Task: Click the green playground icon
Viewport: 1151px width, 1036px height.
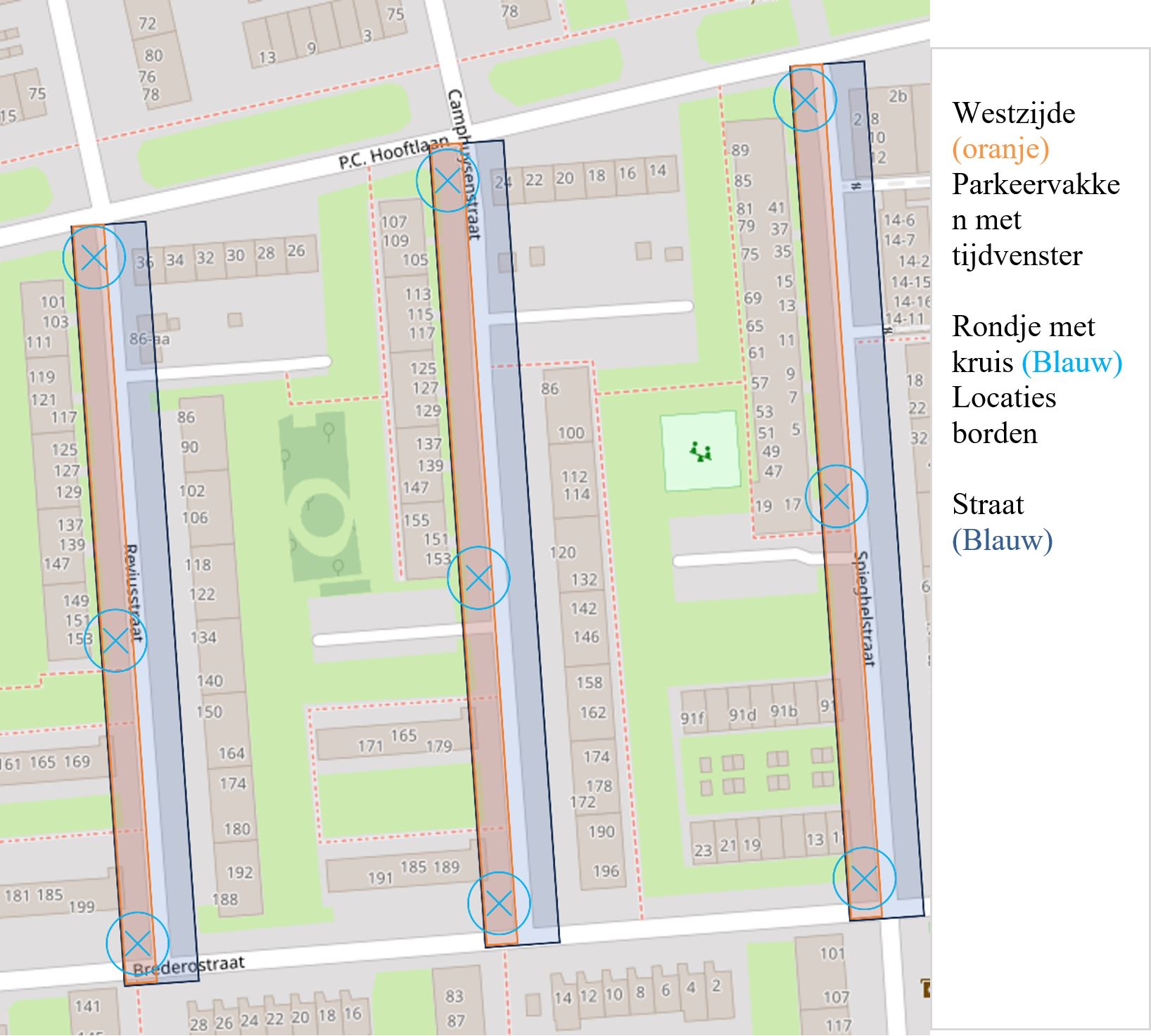Action: click(x=700, y=452)
